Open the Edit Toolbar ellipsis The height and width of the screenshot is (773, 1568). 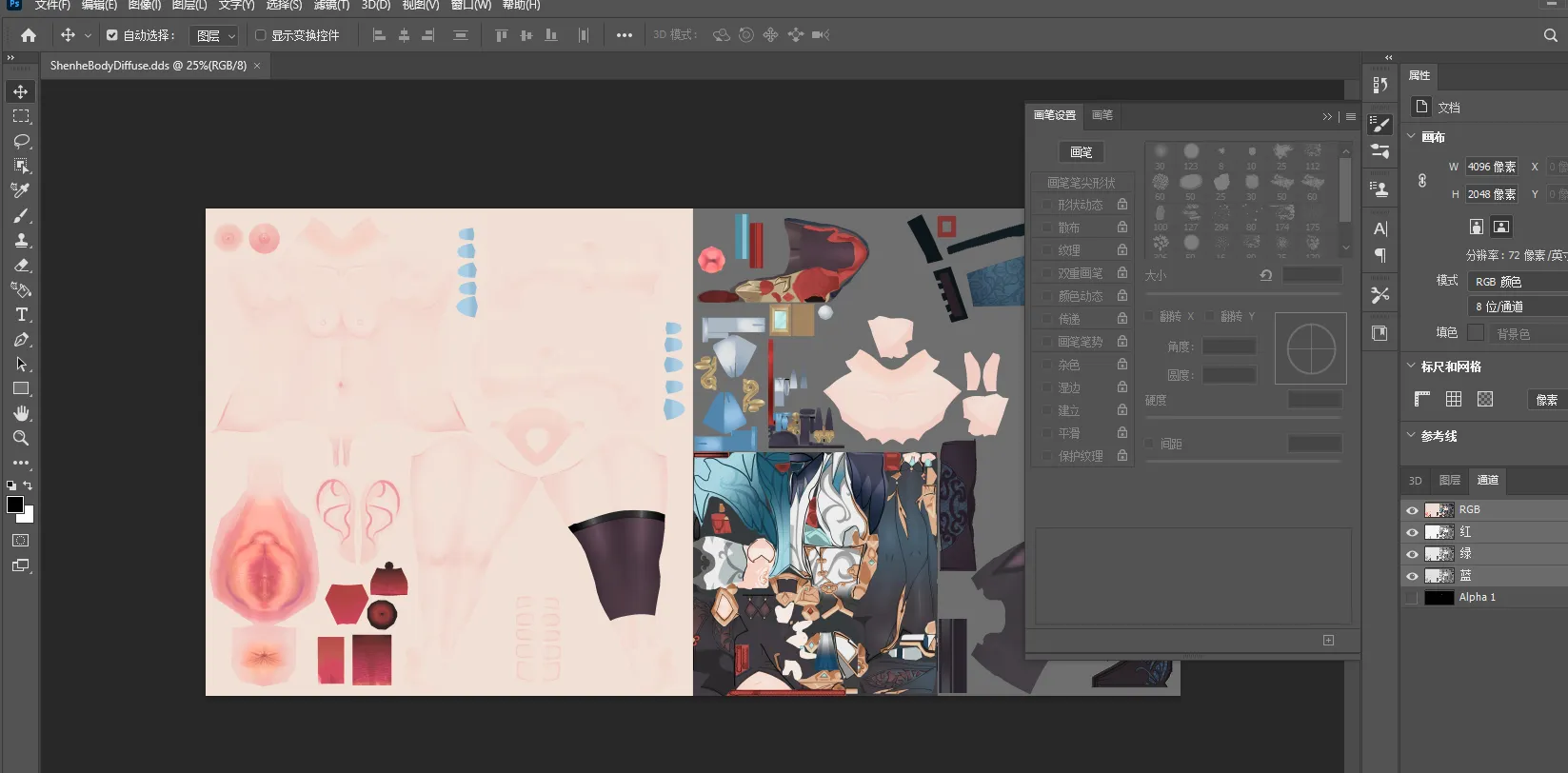21,463
